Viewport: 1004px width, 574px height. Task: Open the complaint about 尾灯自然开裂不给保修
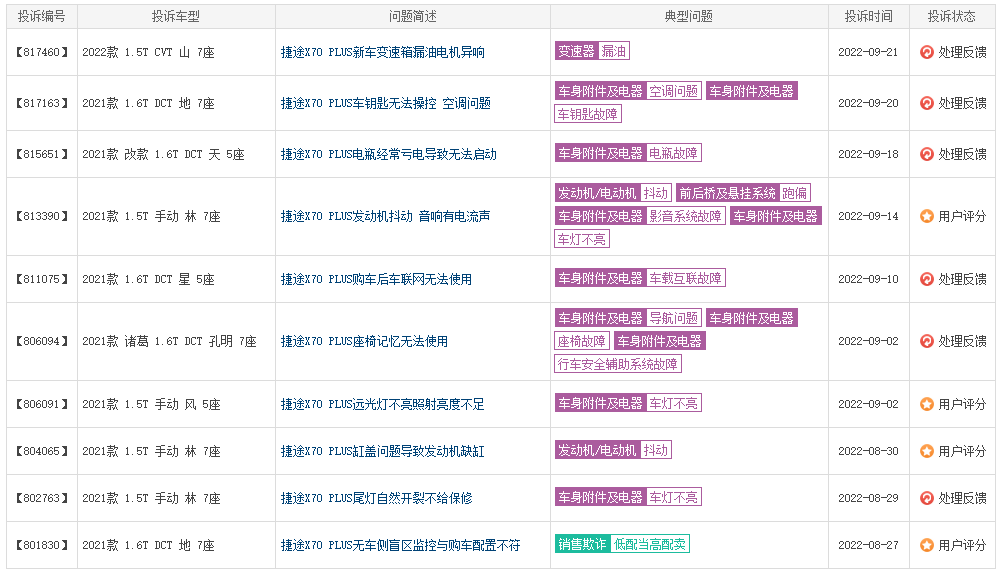[x=376, y=498]
